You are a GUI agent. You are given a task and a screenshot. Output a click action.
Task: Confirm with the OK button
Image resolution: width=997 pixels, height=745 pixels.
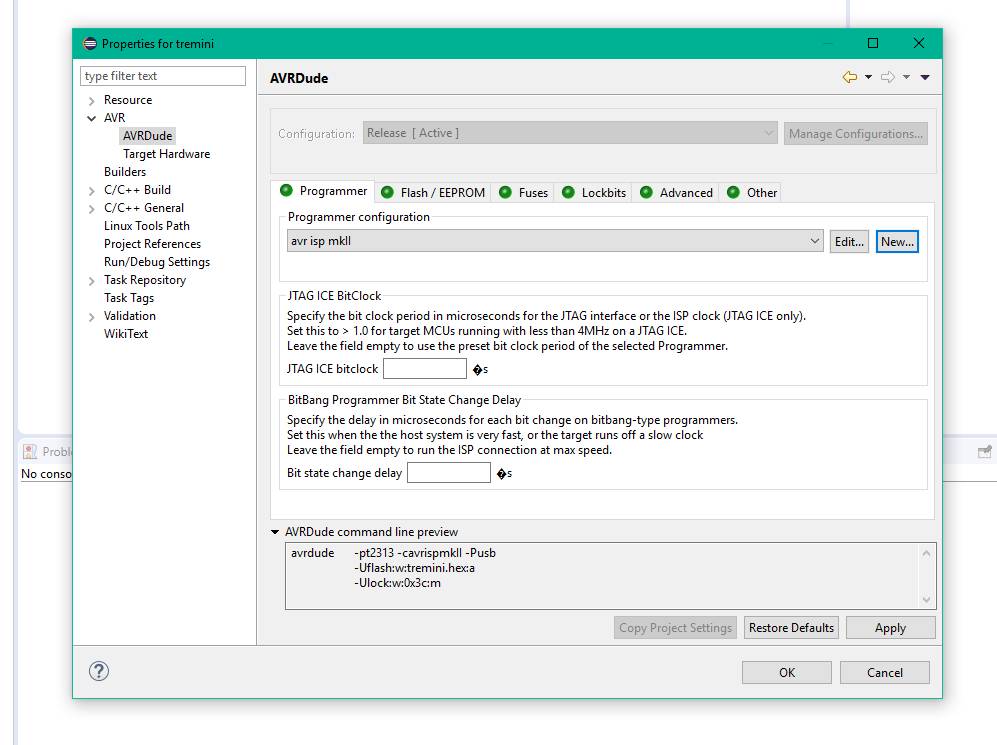(787, 673)
